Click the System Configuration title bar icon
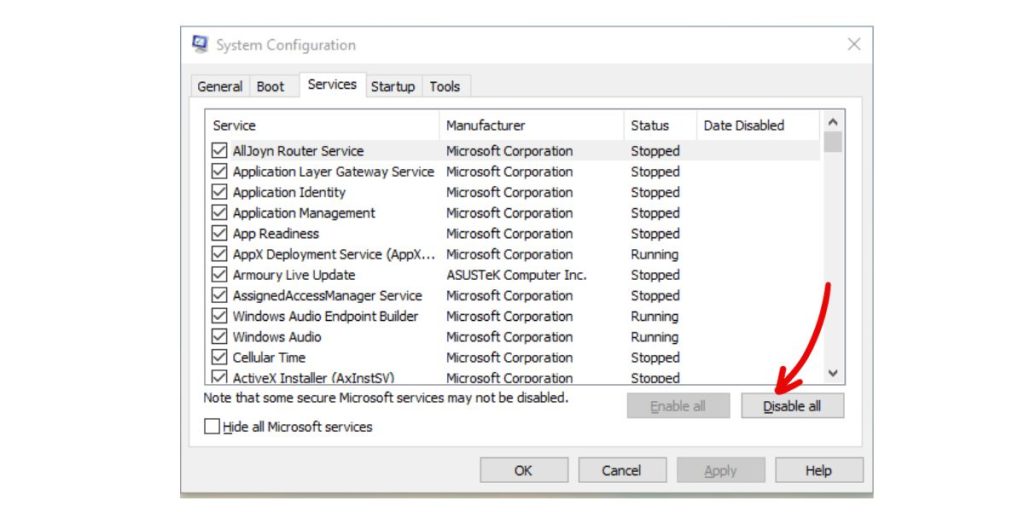The image size is (1024, 512). pyautogui.click(x=200, y=44)
